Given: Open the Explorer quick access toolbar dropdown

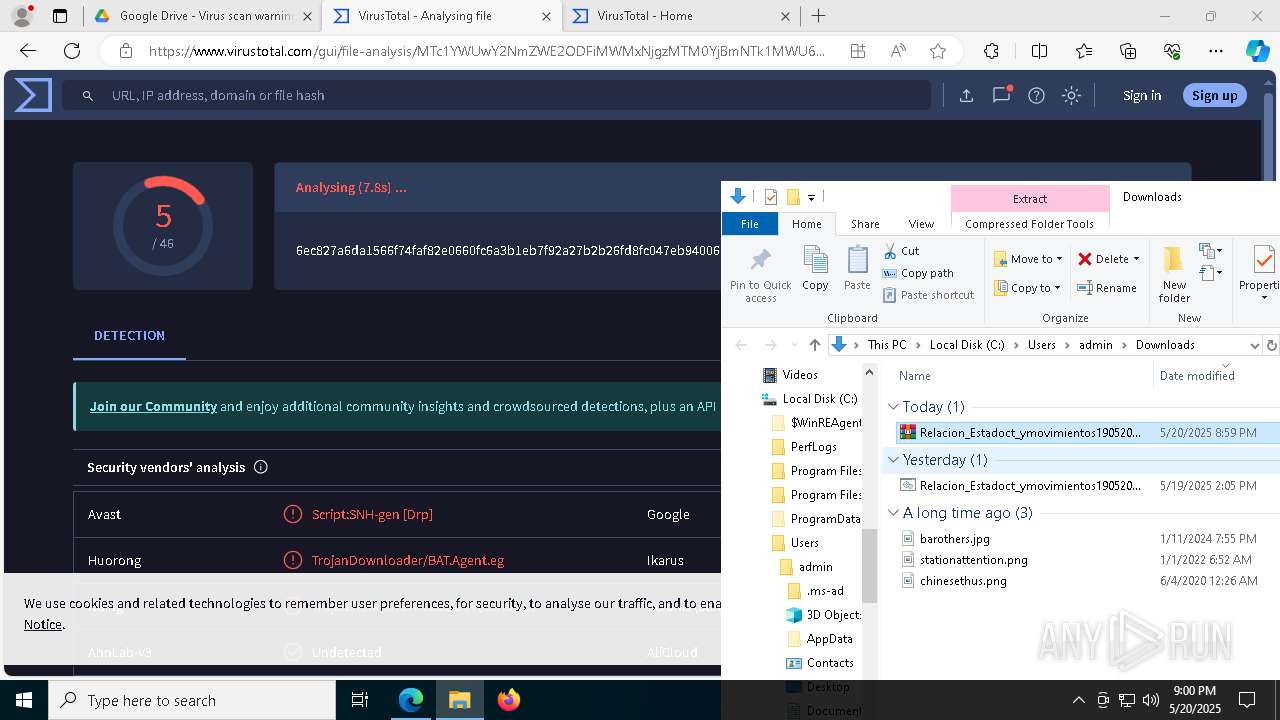Looking at the screenshot, I should click(811, 197).
